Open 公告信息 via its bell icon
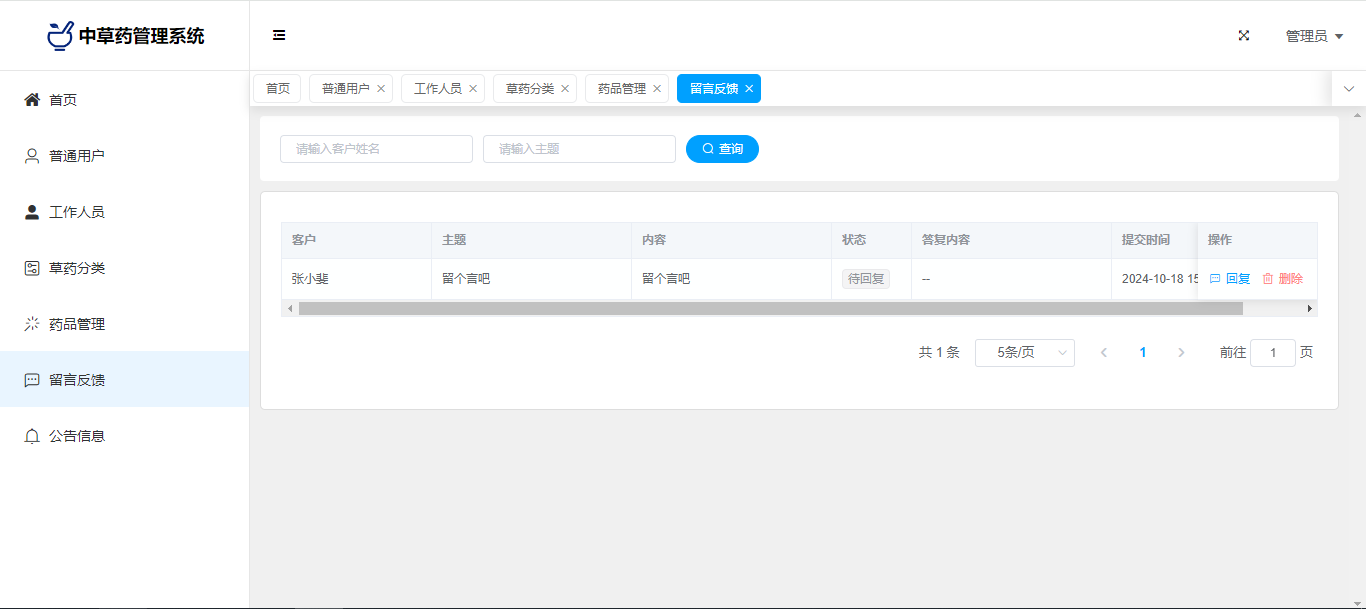 pos(32,436)
